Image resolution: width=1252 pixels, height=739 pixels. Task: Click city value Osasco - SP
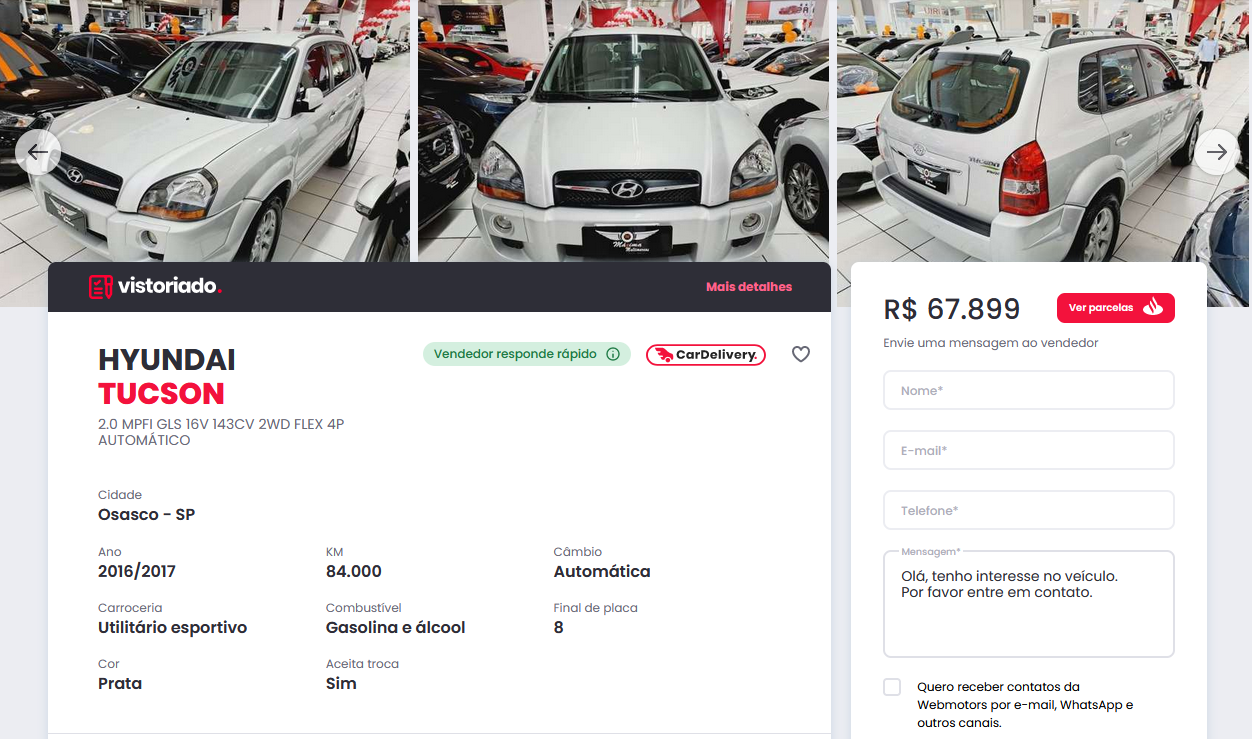coord(146,515)
